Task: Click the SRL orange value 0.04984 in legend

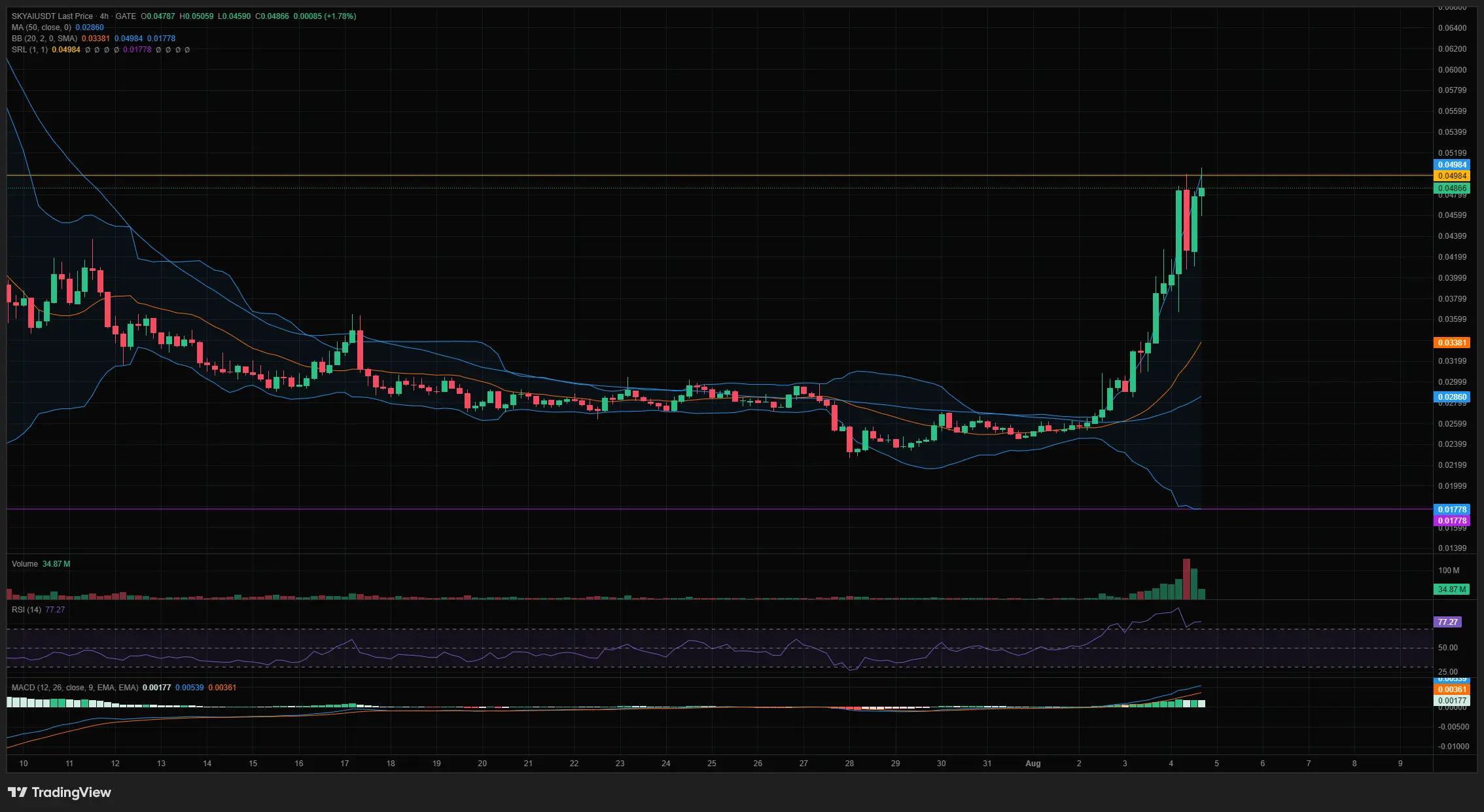Action: point(66,50)
